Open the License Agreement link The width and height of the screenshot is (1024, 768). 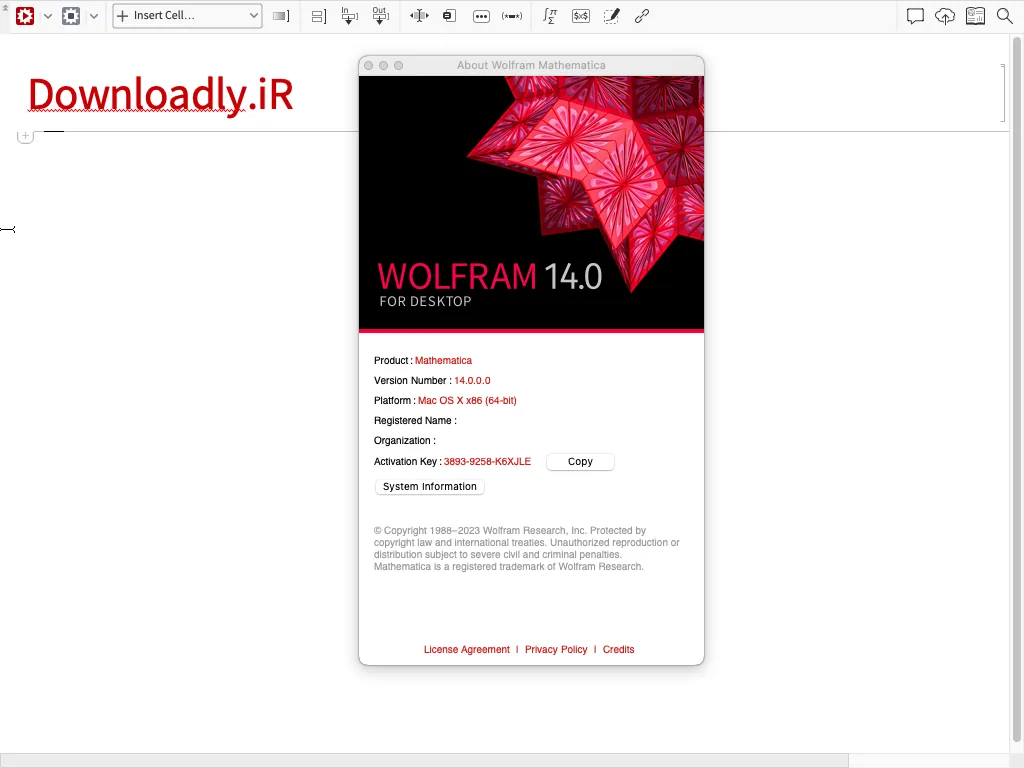(x=467, y=649)
